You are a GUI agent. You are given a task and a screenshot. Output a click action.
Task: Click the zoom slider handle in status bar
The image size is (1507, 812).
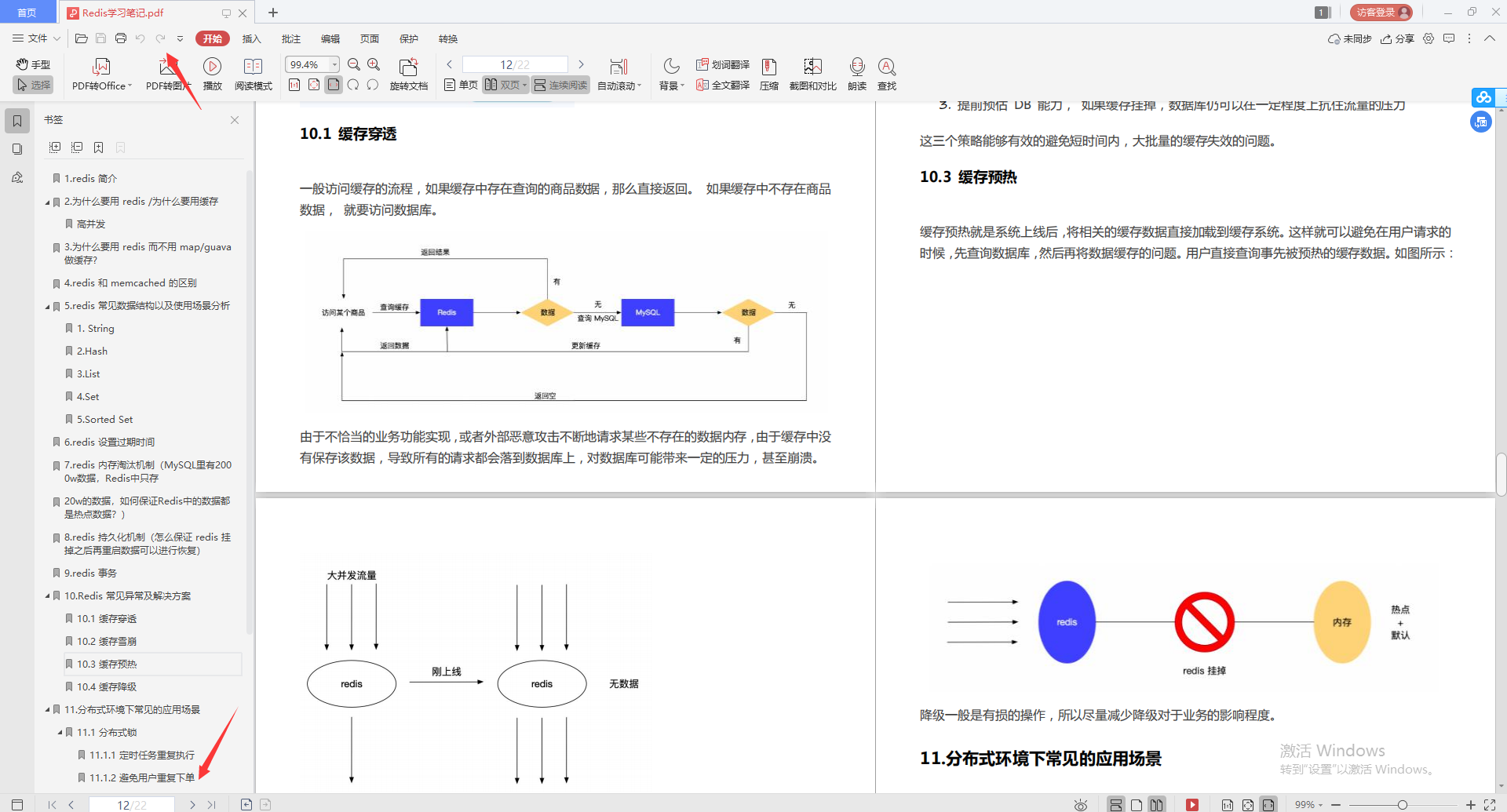(x=1402, y=805)
